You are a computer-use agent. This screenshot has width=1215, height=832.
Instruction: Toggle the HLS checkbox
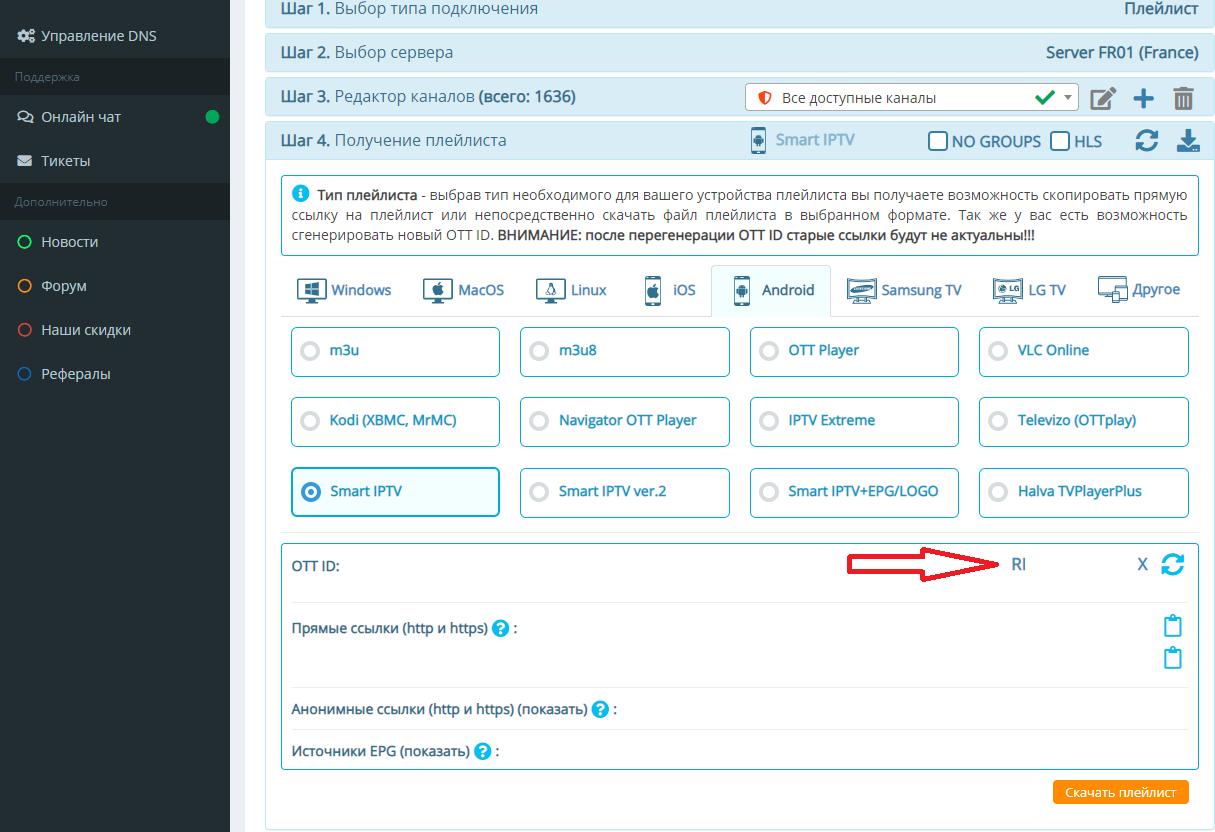click(x=1060, y=141)
